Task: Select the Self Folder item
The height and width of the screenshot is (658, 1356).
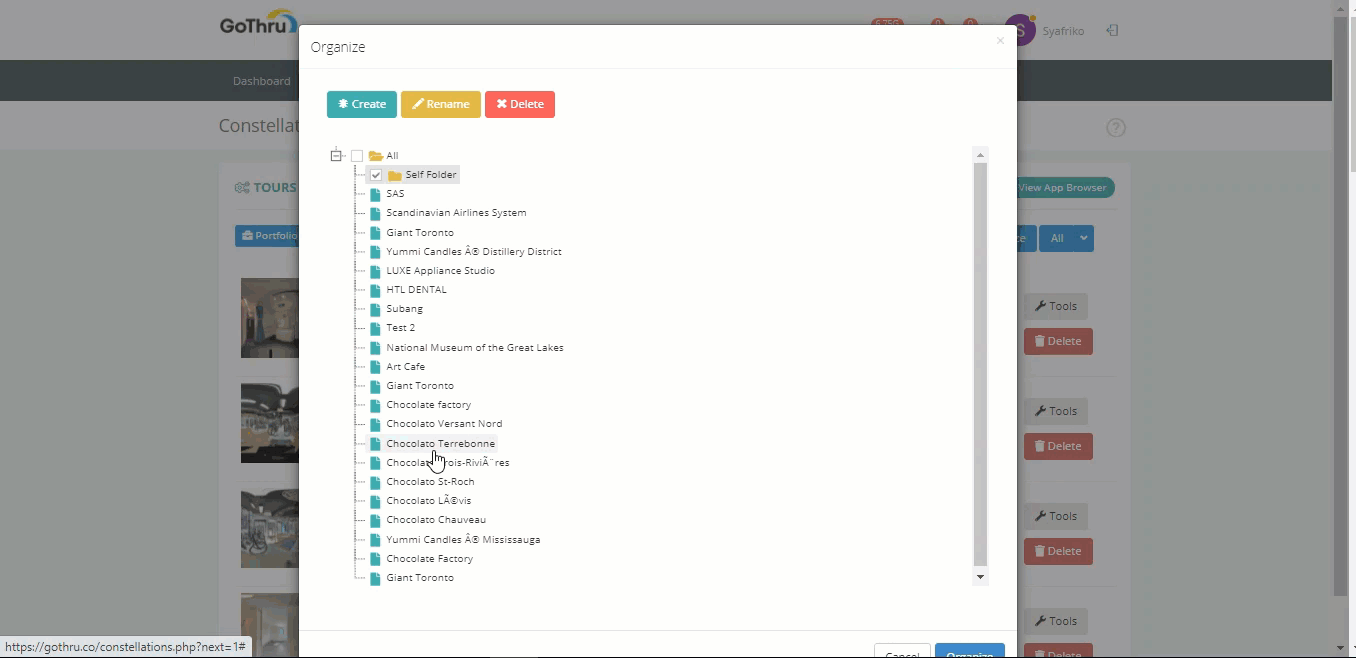Action: click(431, 175)
